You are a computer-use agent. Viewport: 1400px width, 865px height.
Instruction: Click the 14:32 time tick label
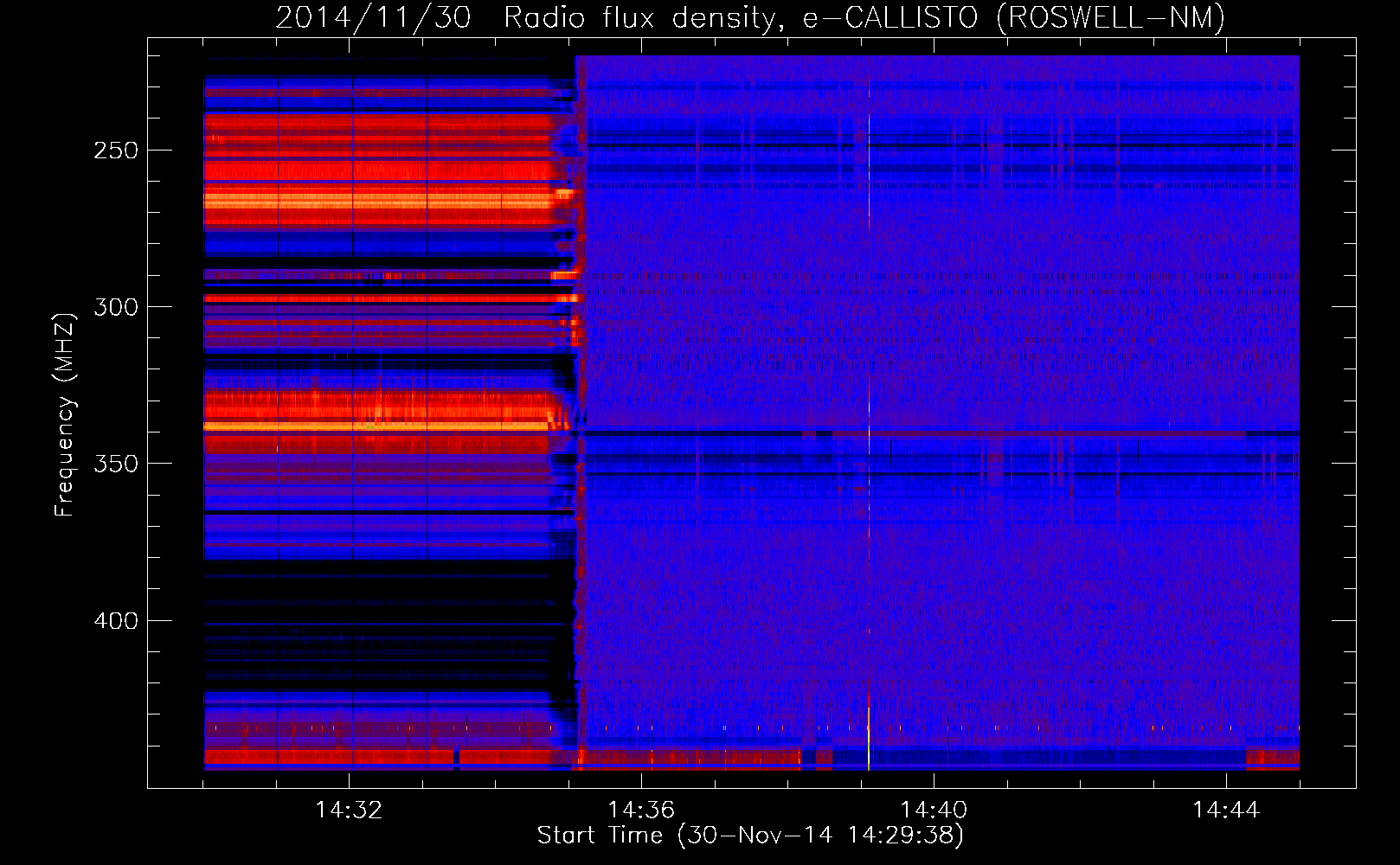pyautogui.click(x=349, y=811)
